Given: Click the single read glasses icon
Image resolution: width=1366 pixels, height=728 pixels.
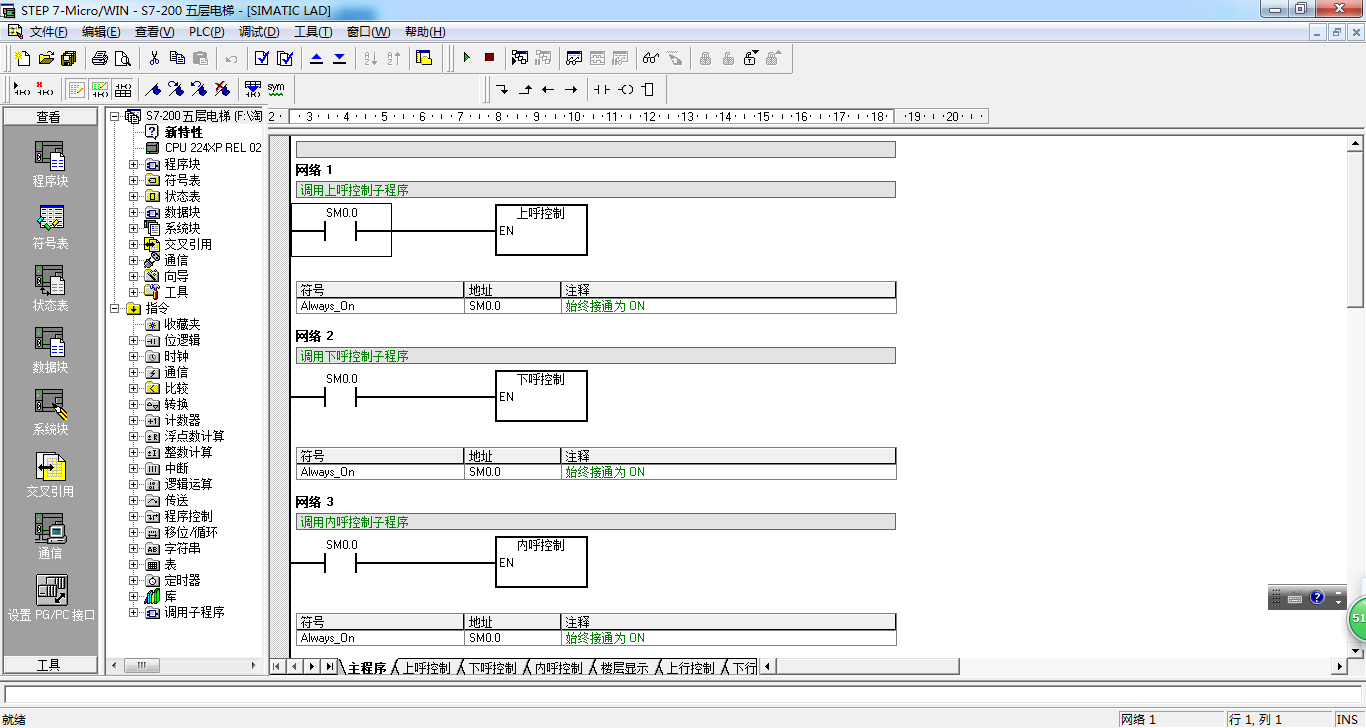Looking at the screenshot, I should pos(651,58).
